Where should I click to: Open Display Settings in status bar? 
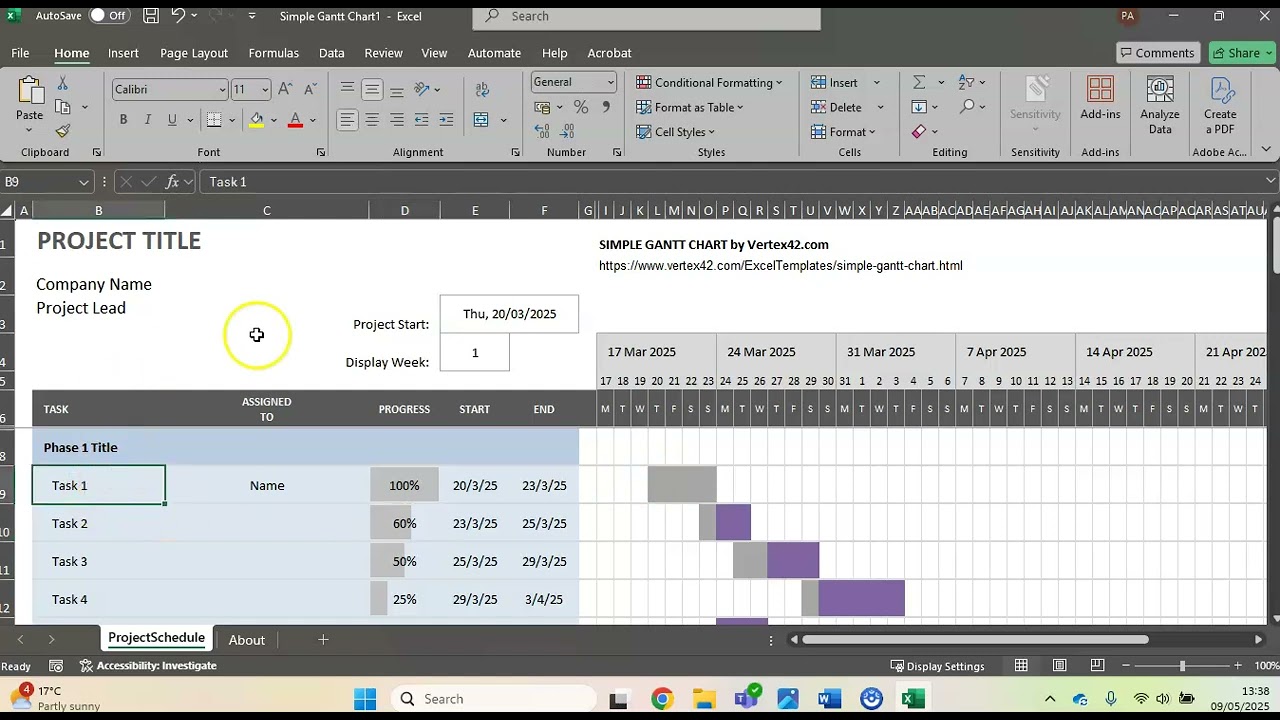point(937,666)
